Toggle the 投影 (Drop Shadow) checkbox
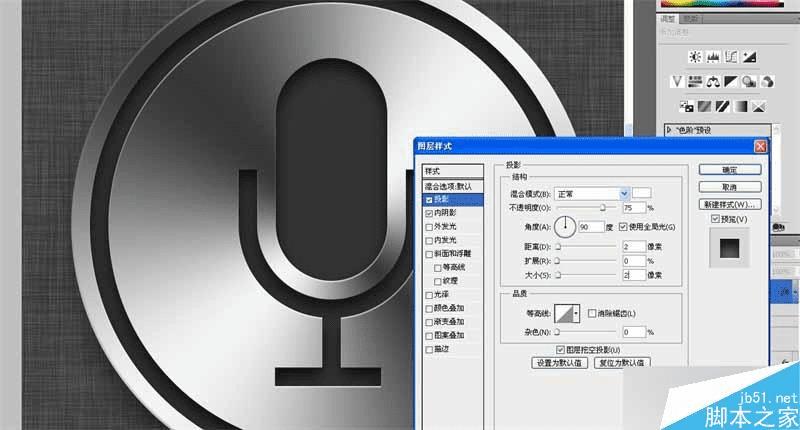 (429, 200)
